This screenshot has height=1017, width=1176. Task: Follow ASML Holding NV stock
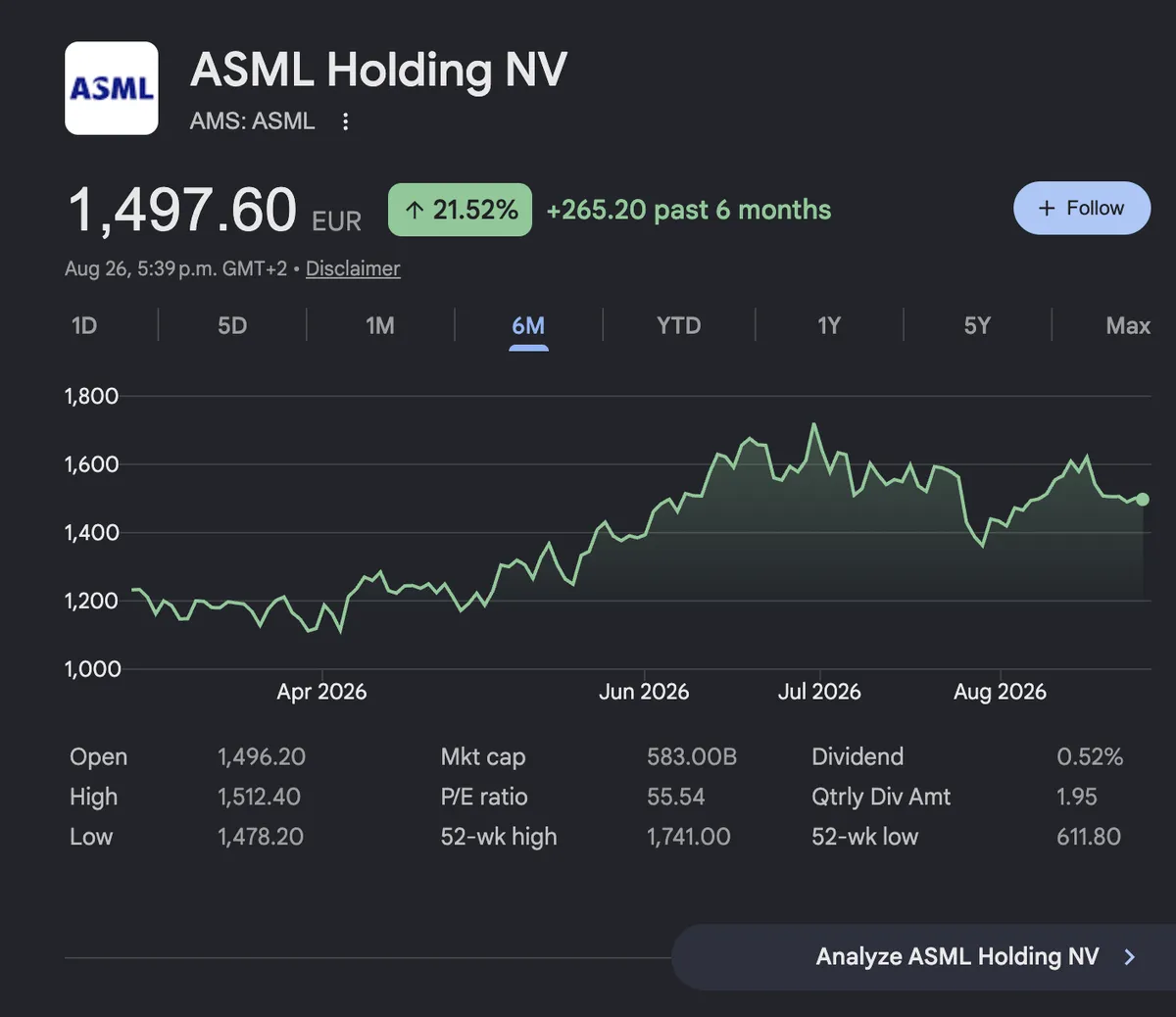(1082, 208)
